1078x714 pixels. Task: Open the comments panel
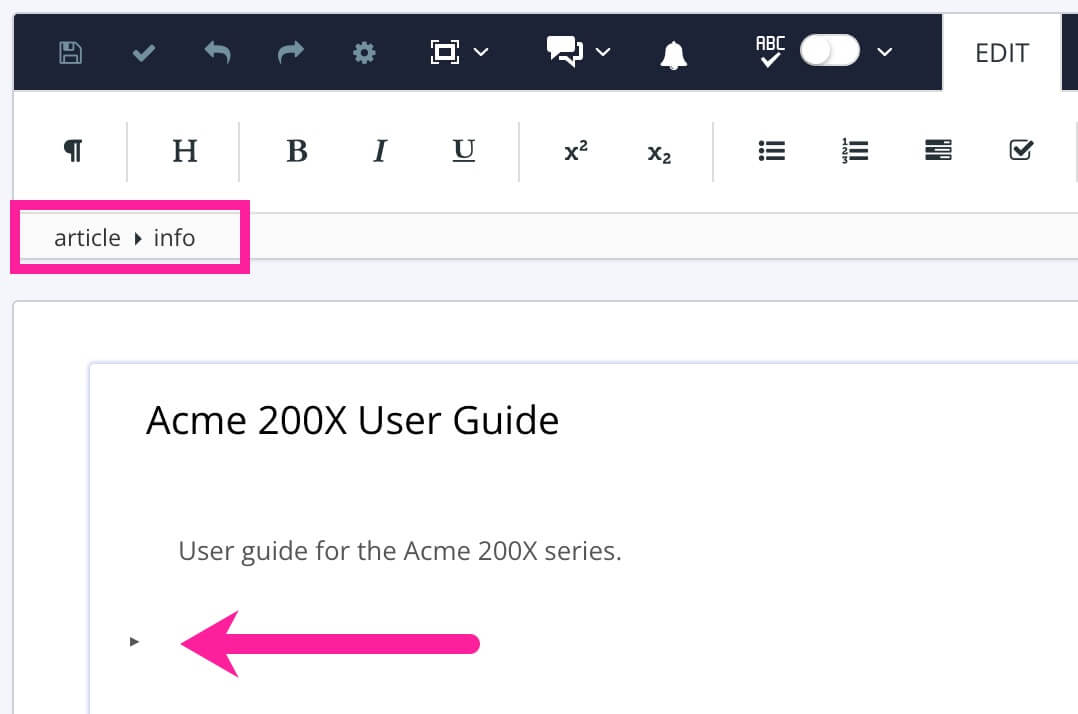click(x=563, y=52)
